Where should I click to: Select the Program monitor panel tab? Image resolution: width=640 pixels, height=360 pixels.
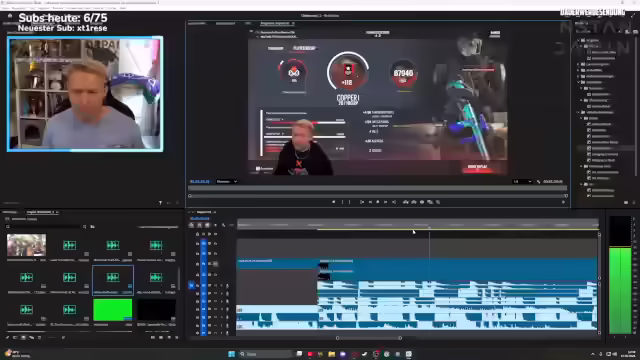tap(275, 23)
